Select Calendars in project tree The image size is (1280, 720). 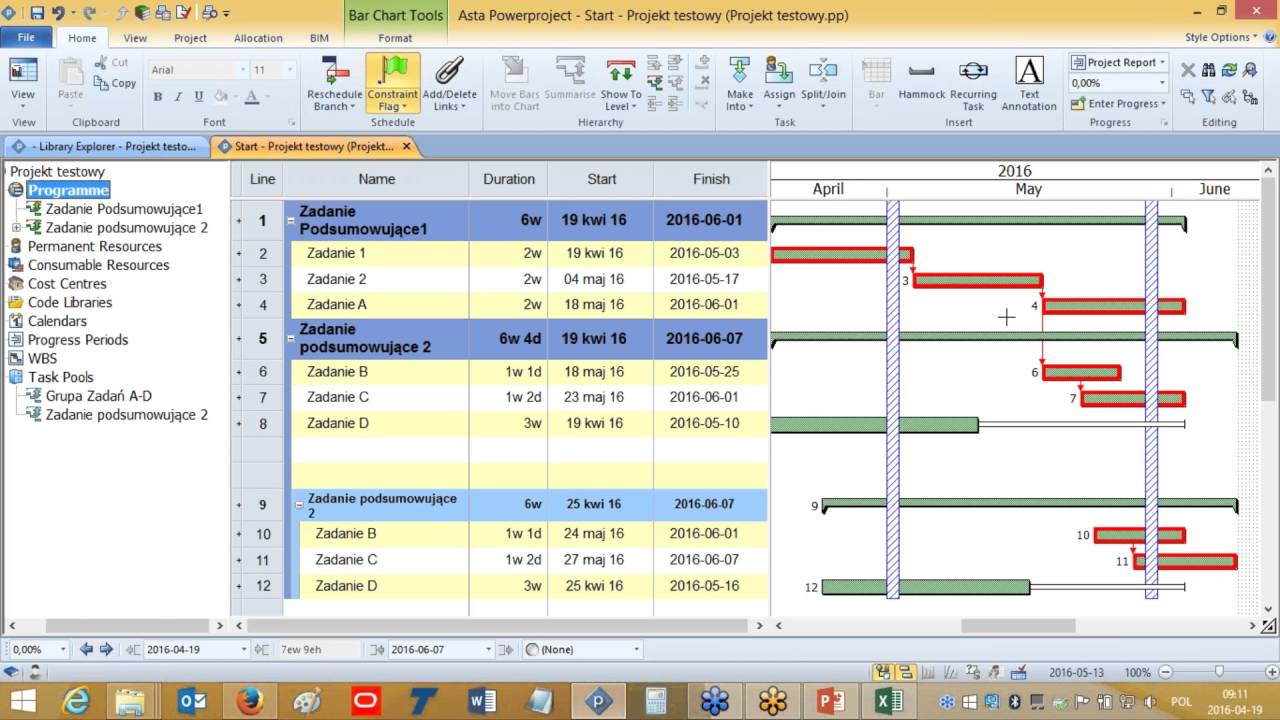57,321
